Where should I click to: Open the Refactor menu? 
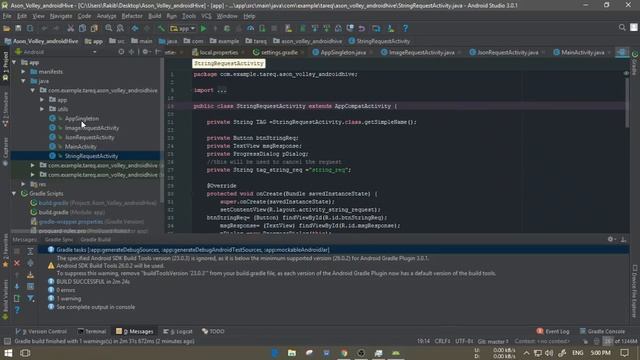pos(132,16)
